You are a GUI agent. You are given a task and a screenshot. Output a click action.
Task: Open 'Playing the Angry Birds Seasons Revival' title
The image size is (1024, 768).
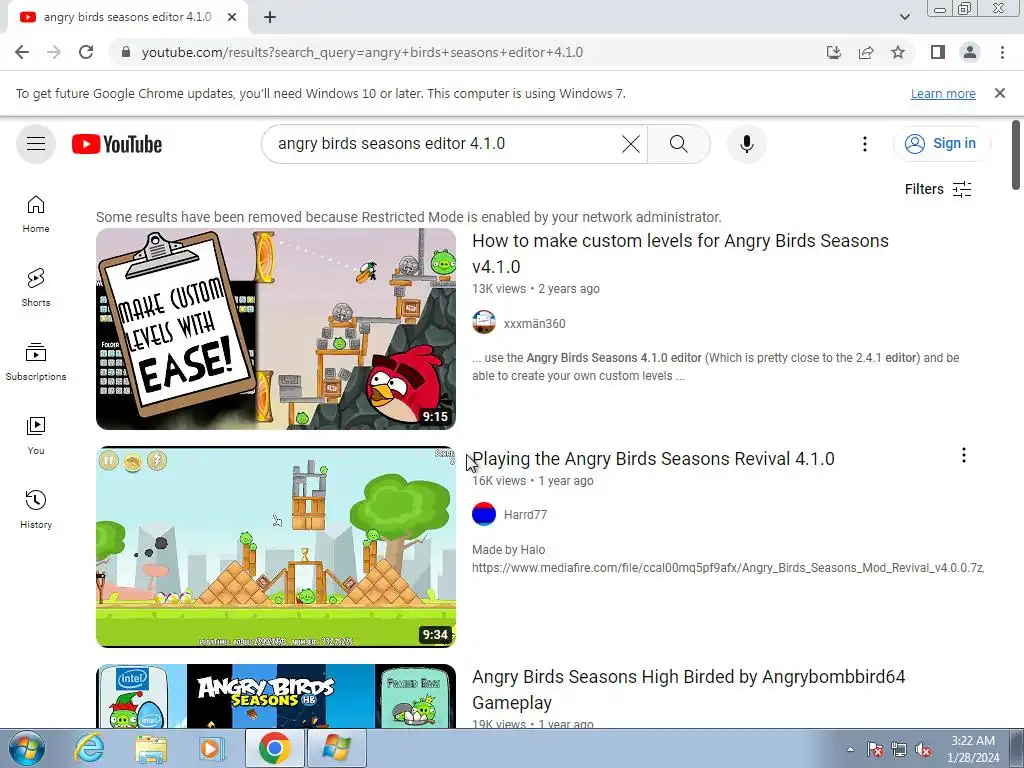[653, 458]
